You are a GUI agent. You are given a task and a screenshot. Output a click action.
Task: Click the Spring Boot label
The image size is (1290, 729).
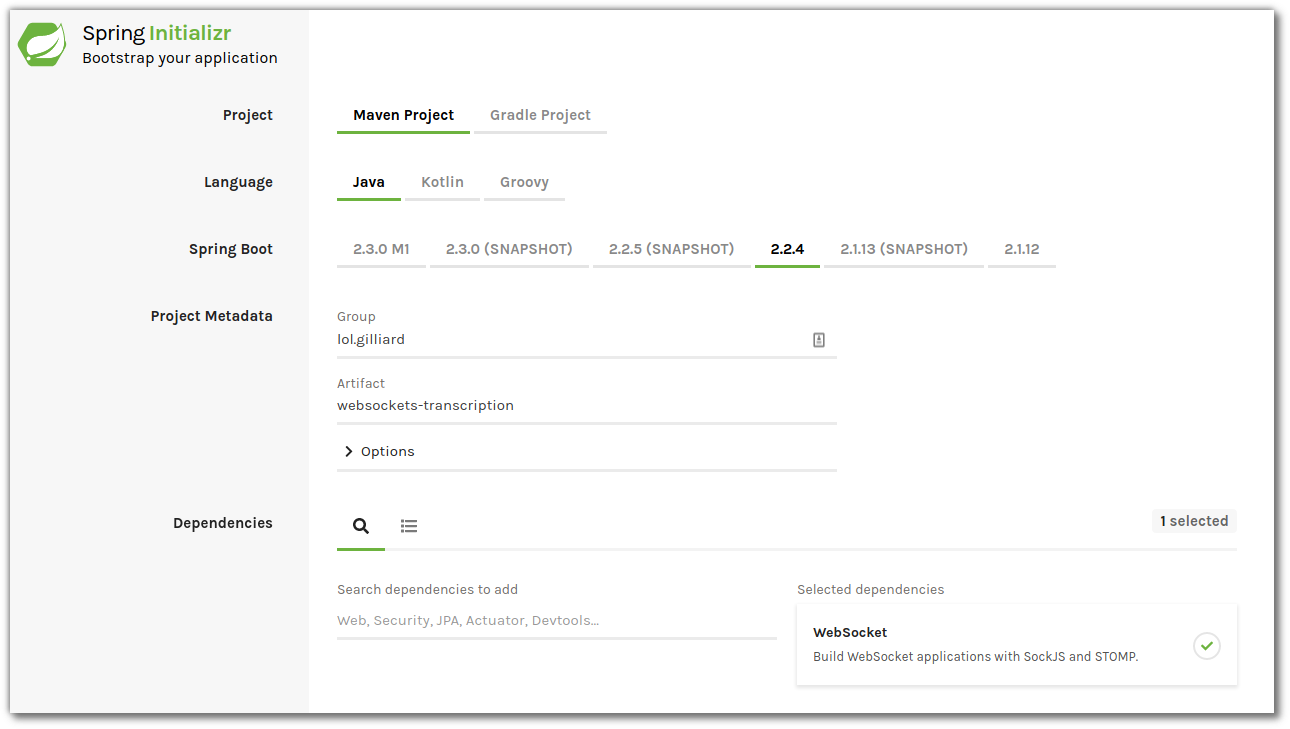(231, 249)
